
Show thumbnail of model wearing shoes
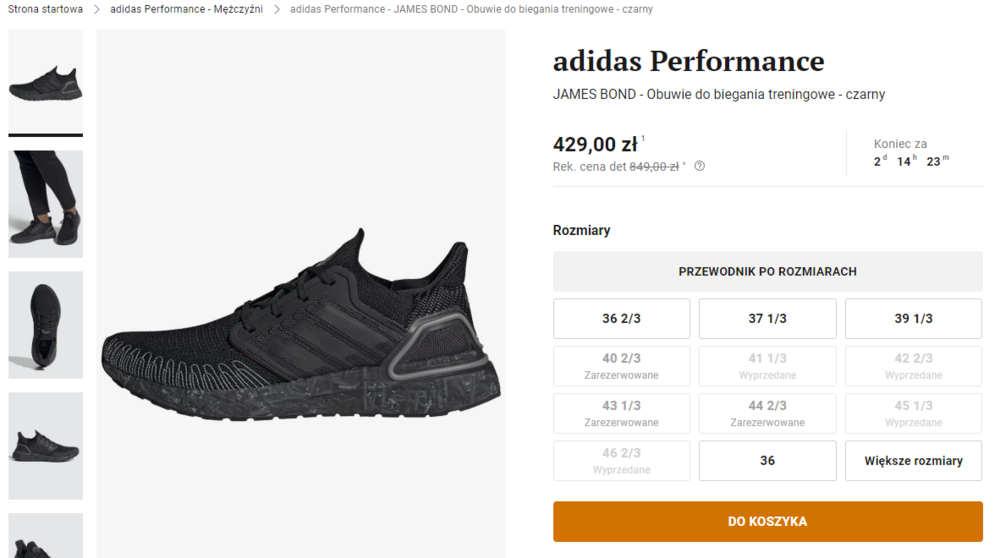(x=46, y=204)
